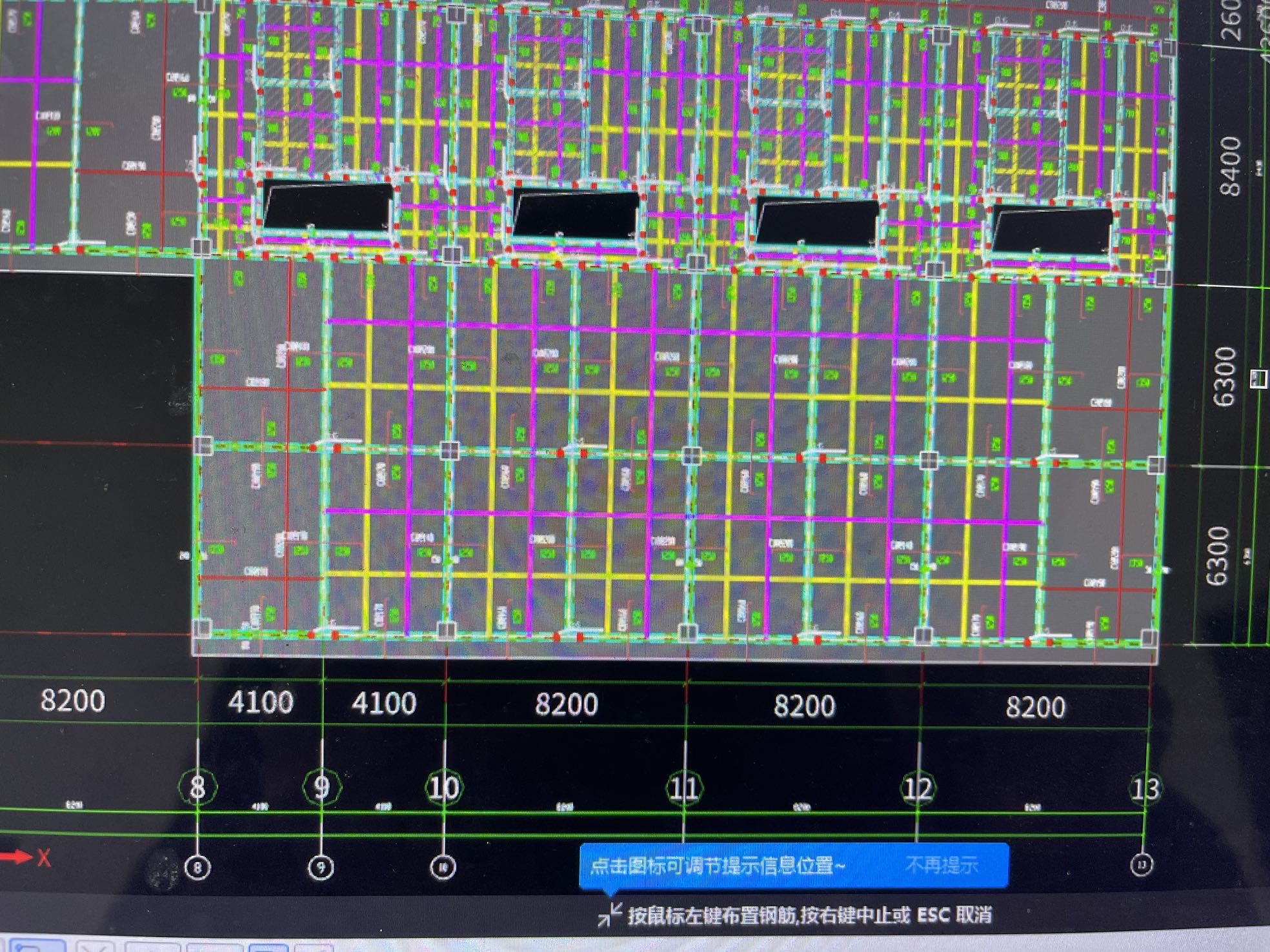Viewport: 1270px width, 952px height.
Task: Click the 4100 dimension between axes 9 and 10
Action: tap(384, 703)
